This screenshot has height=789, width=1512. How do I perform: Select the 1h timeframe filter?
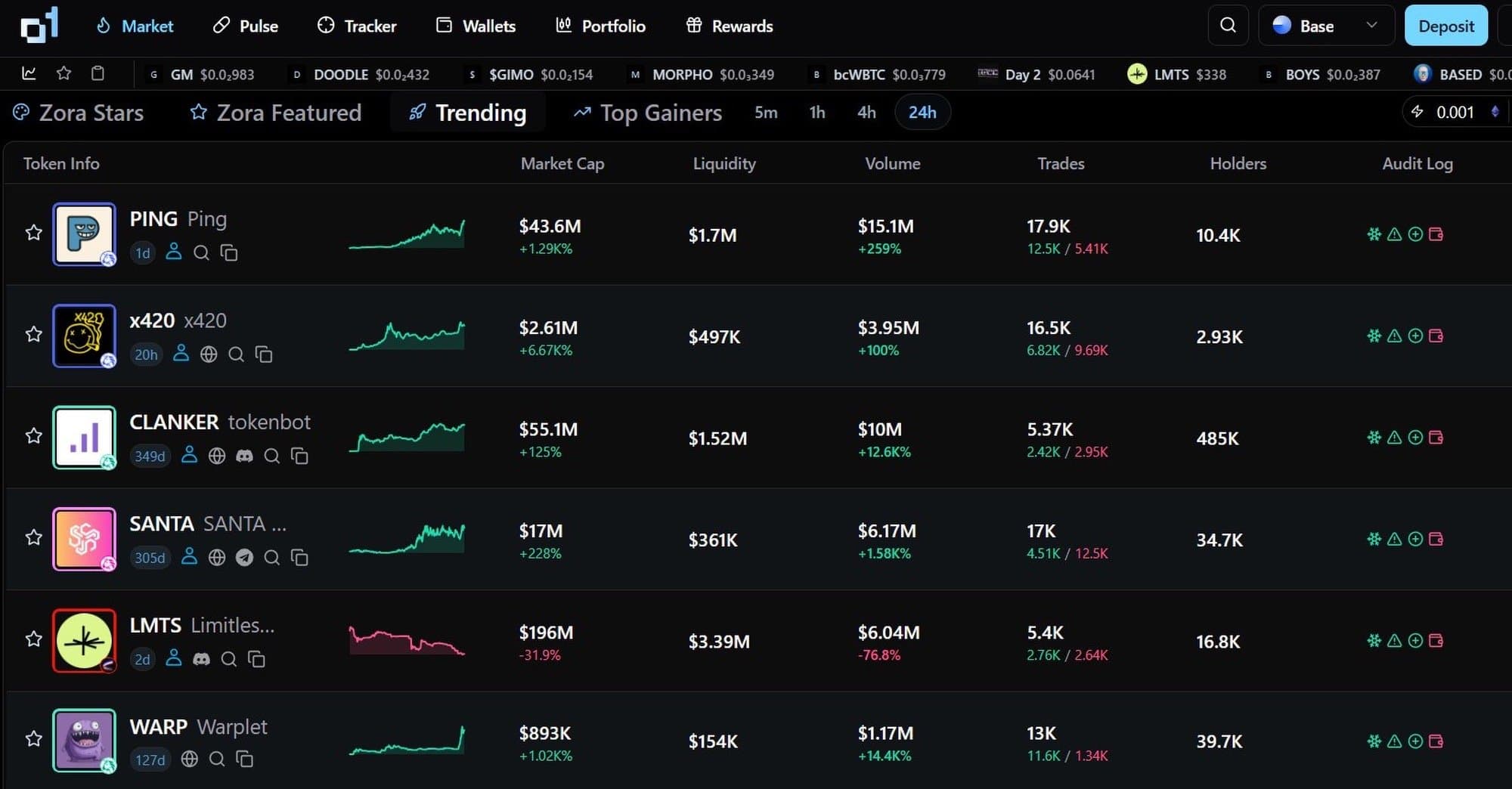pos(816,113)
